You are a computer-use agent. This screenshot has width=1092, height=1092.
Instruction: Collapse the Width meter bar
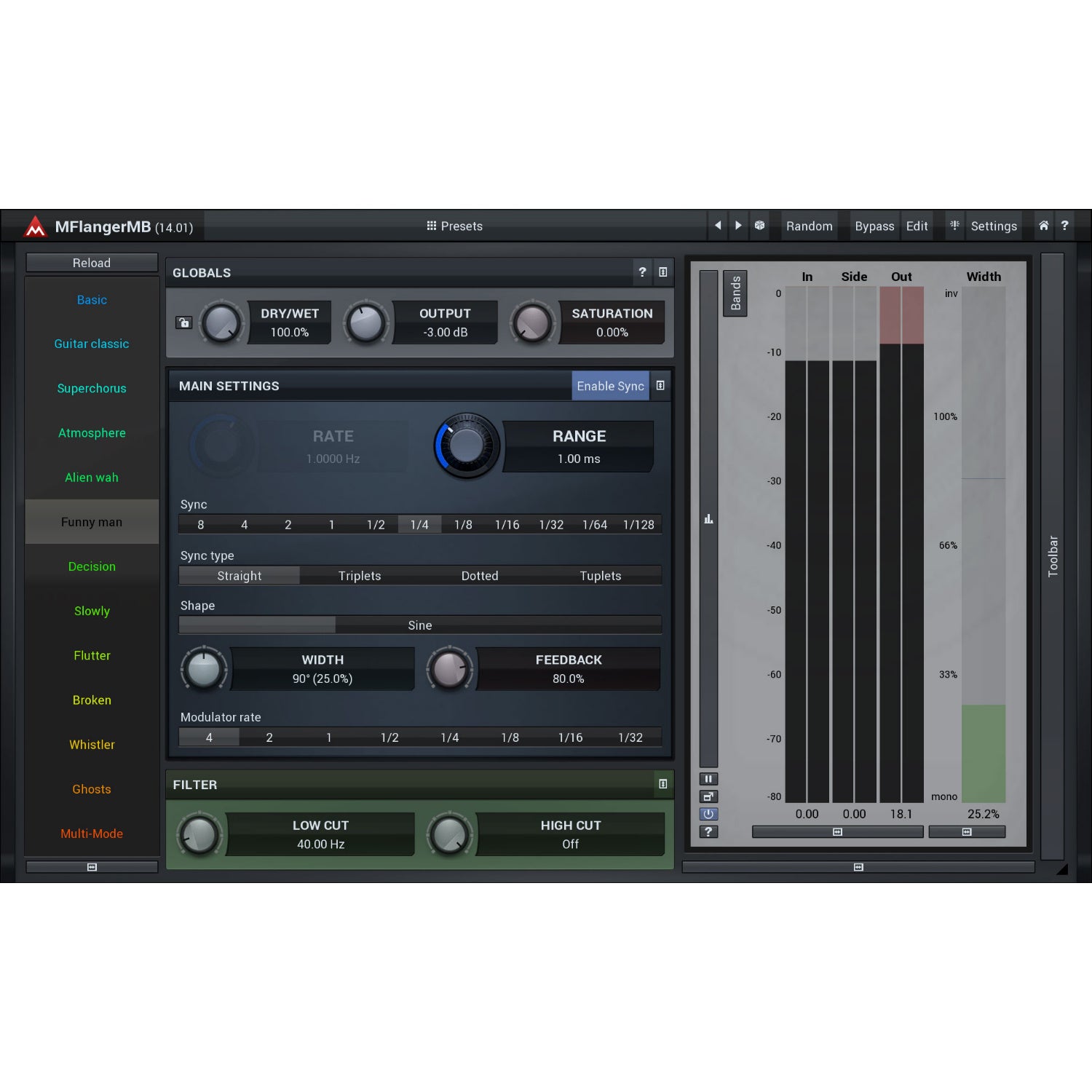967,831
